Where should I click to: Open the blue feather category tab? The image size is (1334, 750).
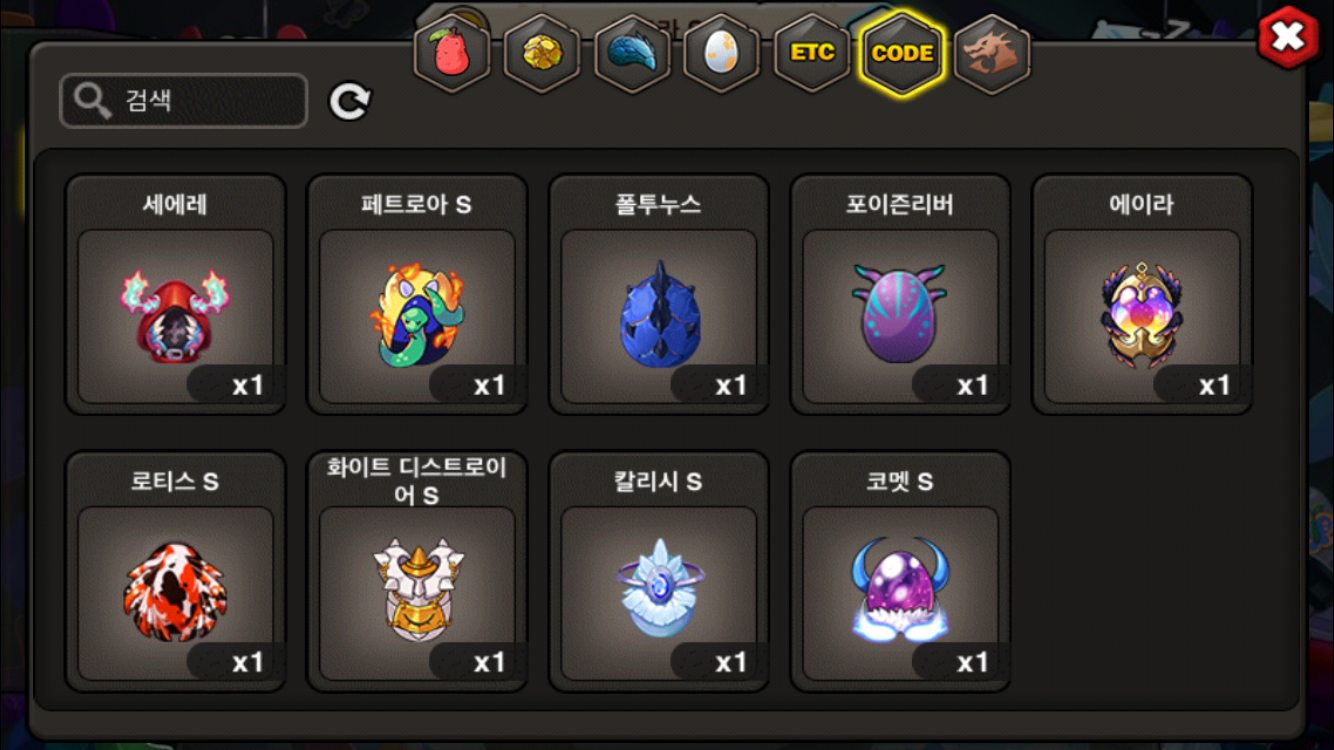[632, 53]
